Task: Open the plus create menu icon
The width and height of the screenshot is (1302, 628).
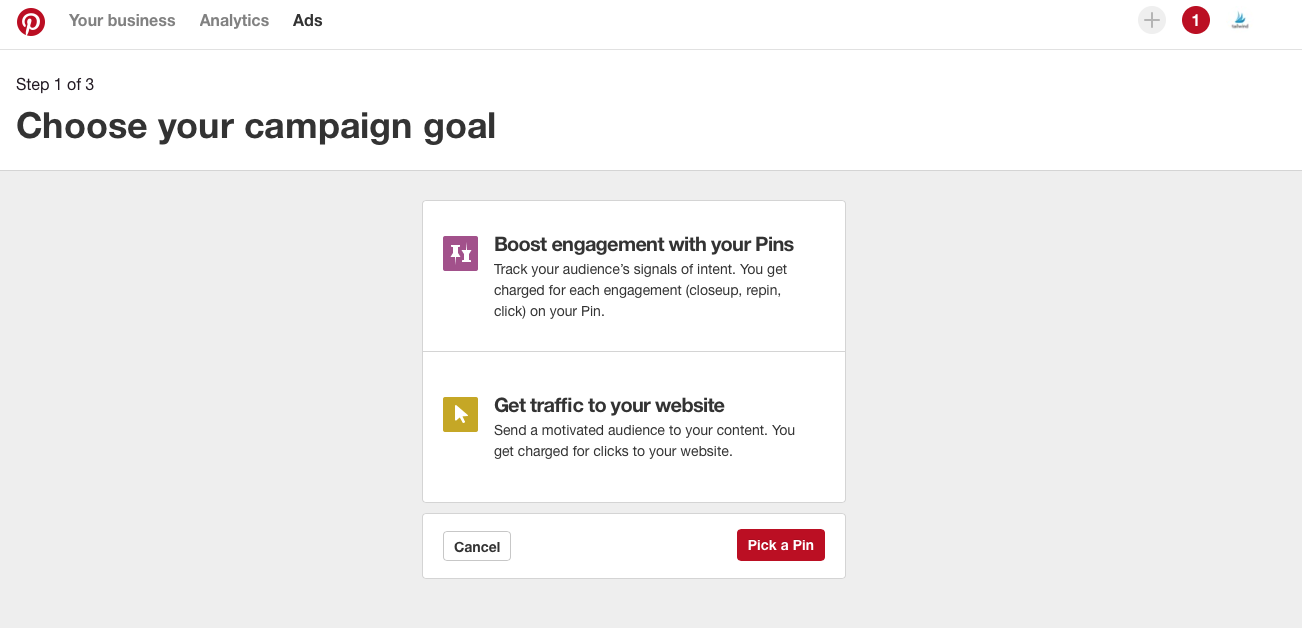Action: click(x=1152, y=20)
